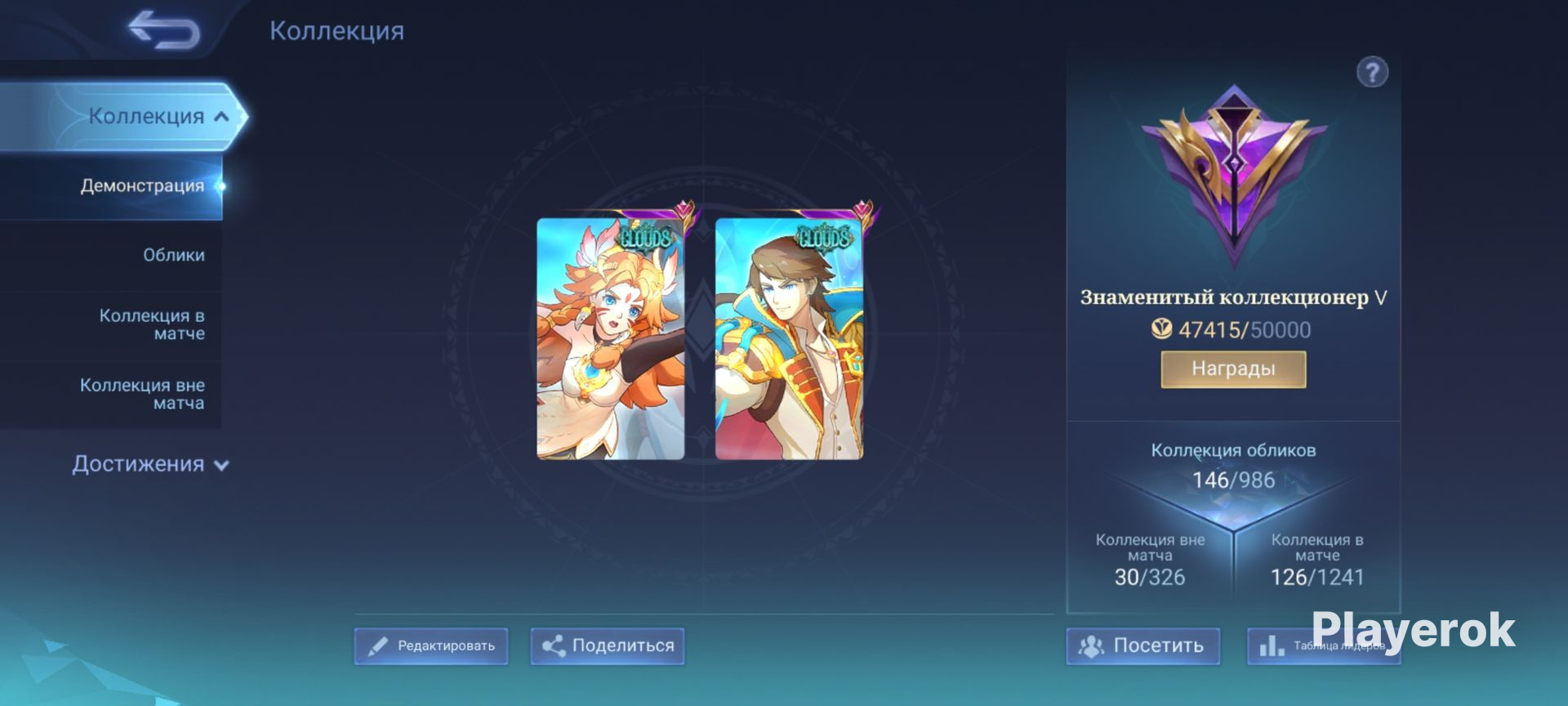1568x706 pixels.
Task: Select the orange-haired heroine skin card
Action: point(611,338)
